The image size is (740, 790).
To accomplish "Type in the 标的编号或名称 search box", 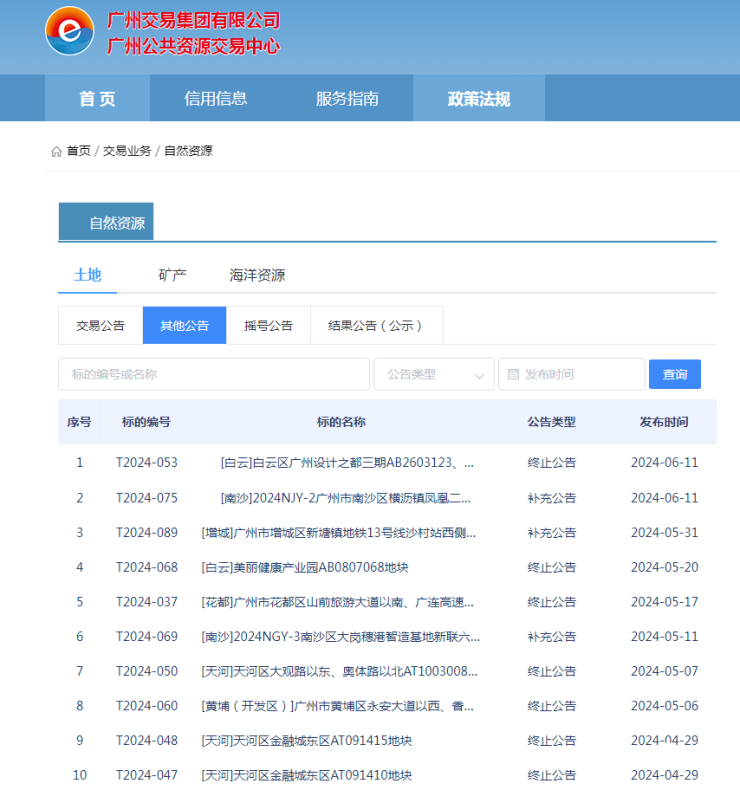I will [213, 374].
